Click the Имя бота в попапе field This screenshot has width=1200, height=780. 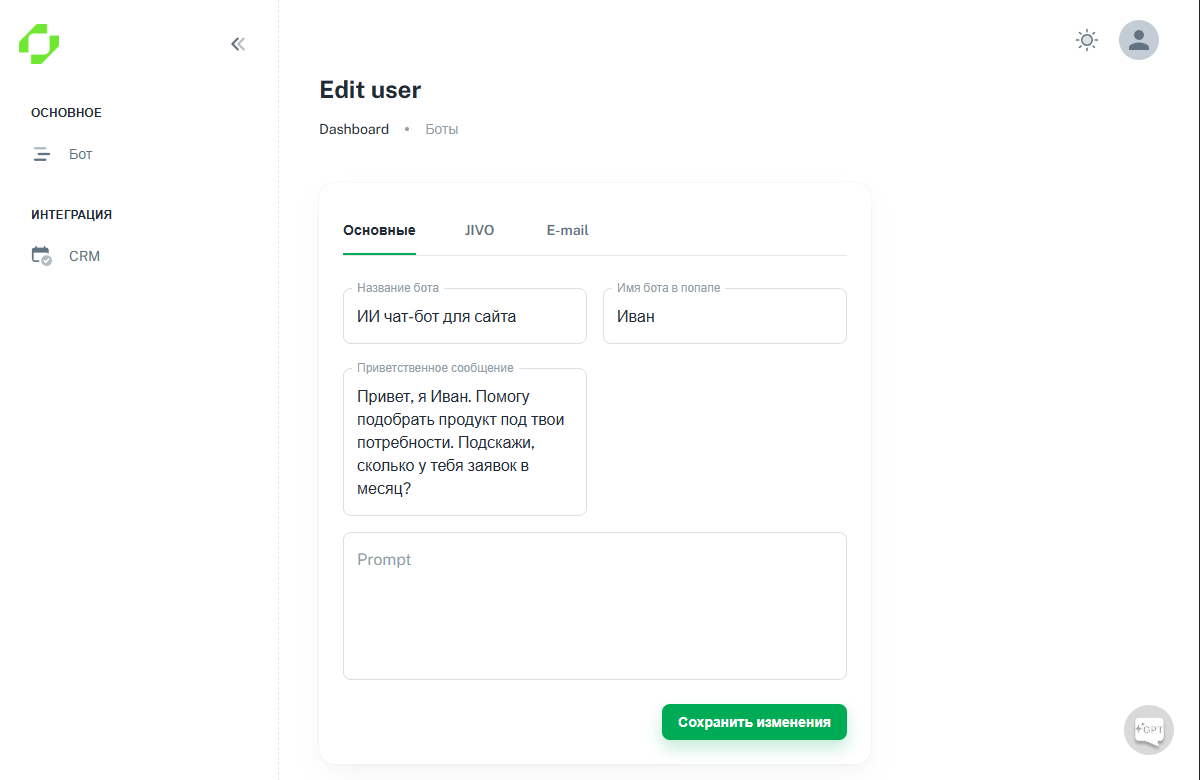pos(724,317)
